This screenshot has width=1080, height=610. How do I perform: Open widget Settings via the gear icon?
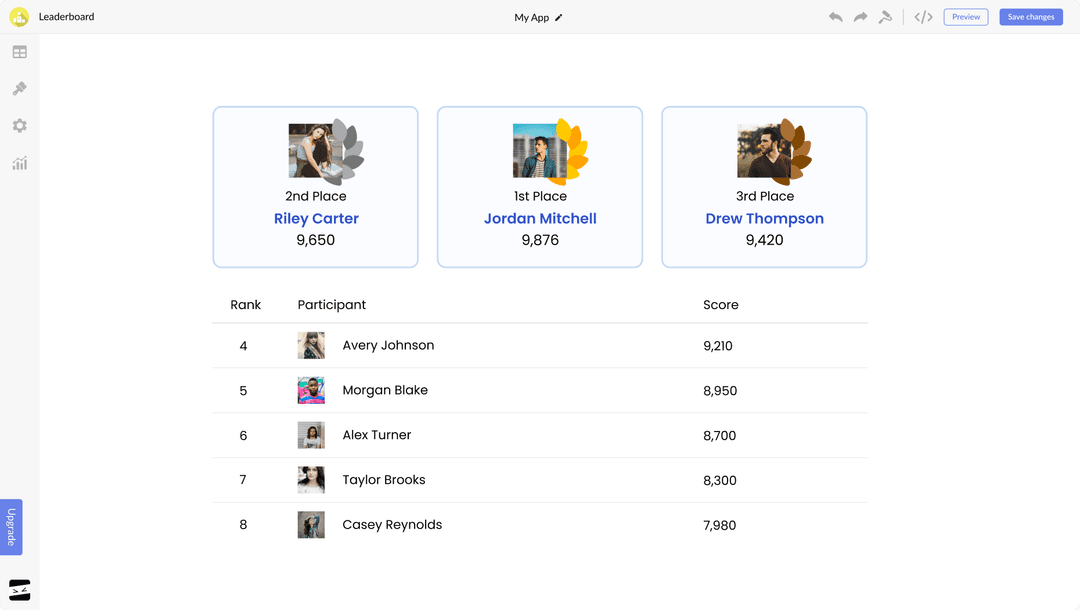click(x=18, y=125)
